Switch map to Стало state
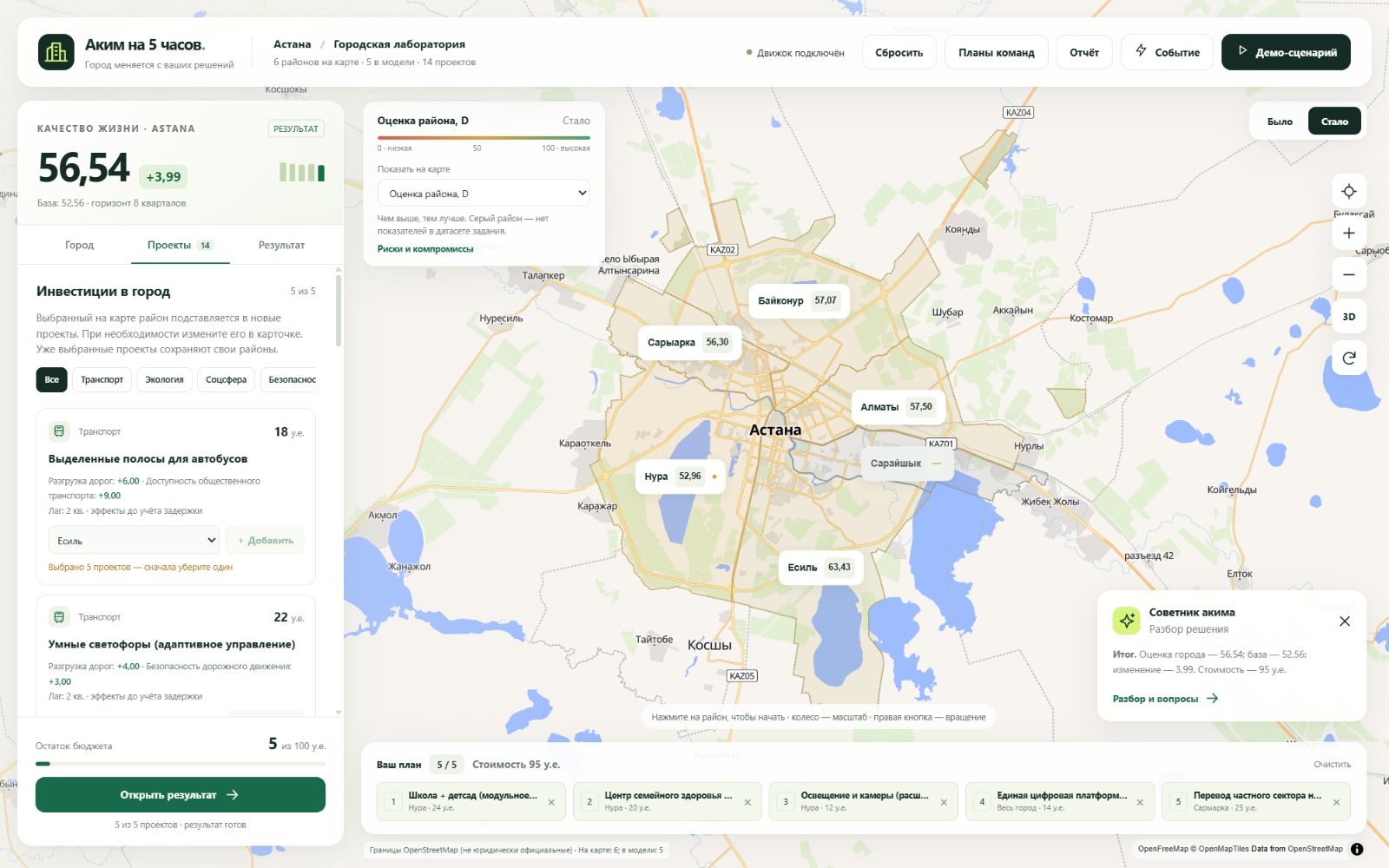Screen dimensions: 1389x868 click(x=1334, y=122)
